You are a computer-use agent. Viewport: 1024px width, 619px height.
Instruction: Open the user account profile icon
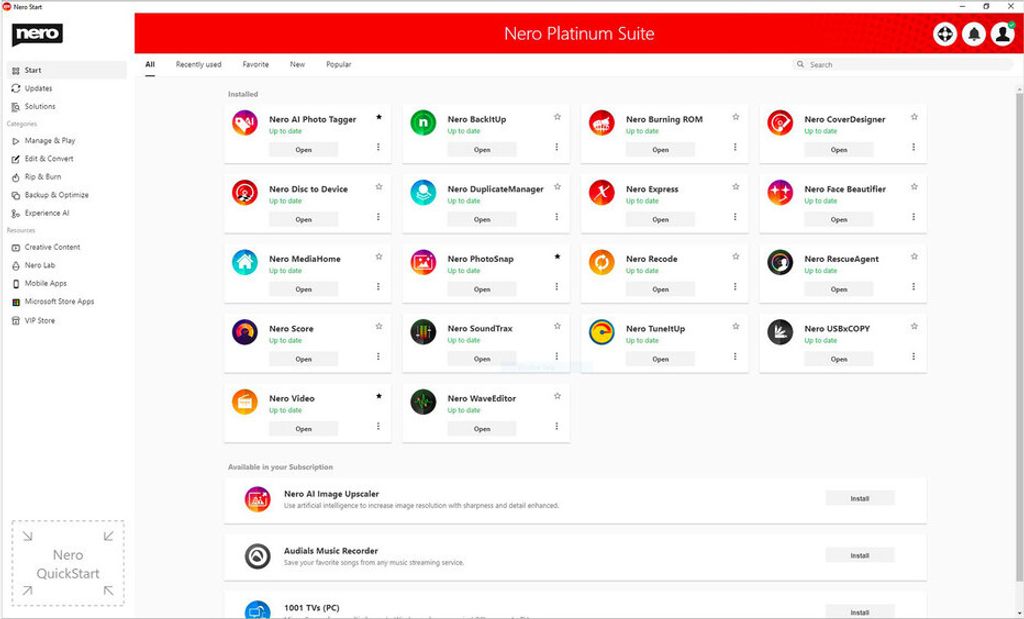click(1002, 34)
